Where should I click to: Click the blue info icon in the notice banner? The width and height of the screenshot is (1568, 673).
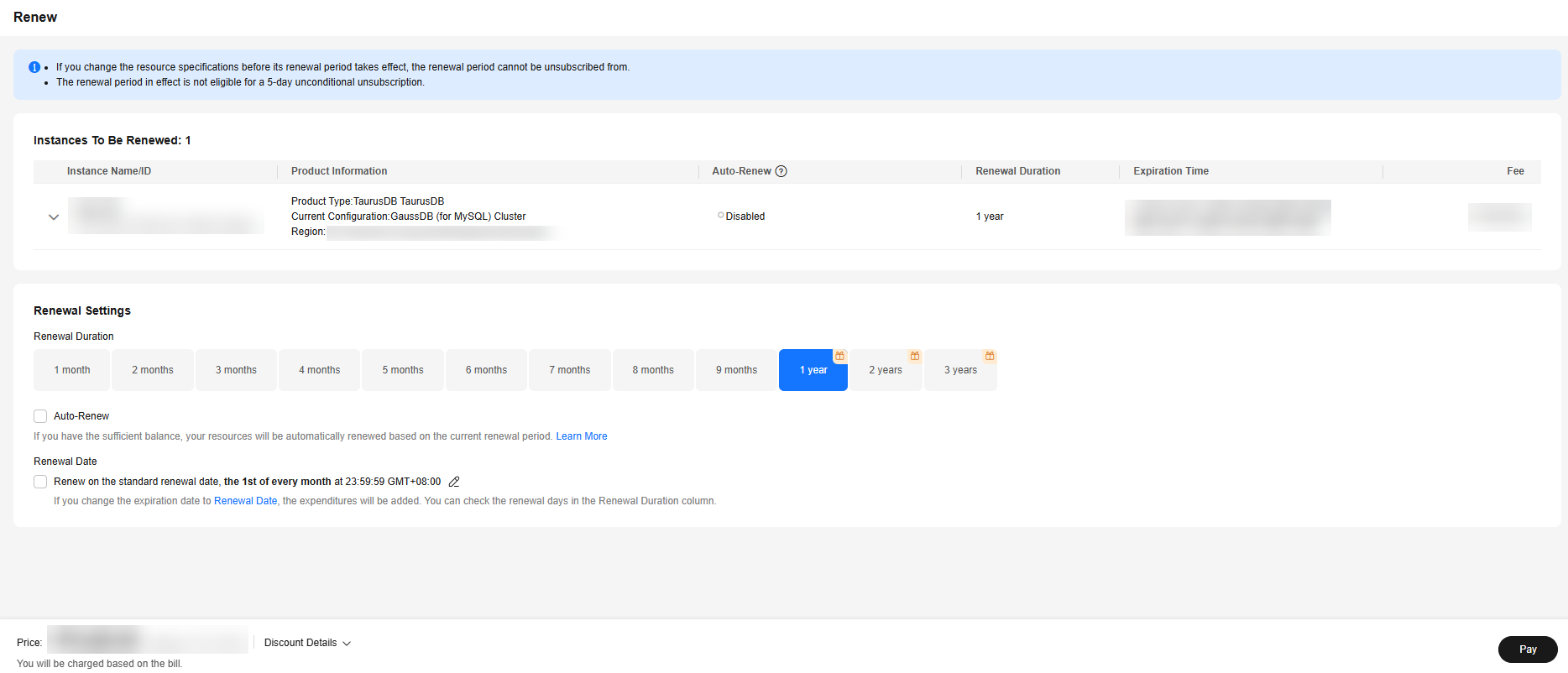pos(34,67)
